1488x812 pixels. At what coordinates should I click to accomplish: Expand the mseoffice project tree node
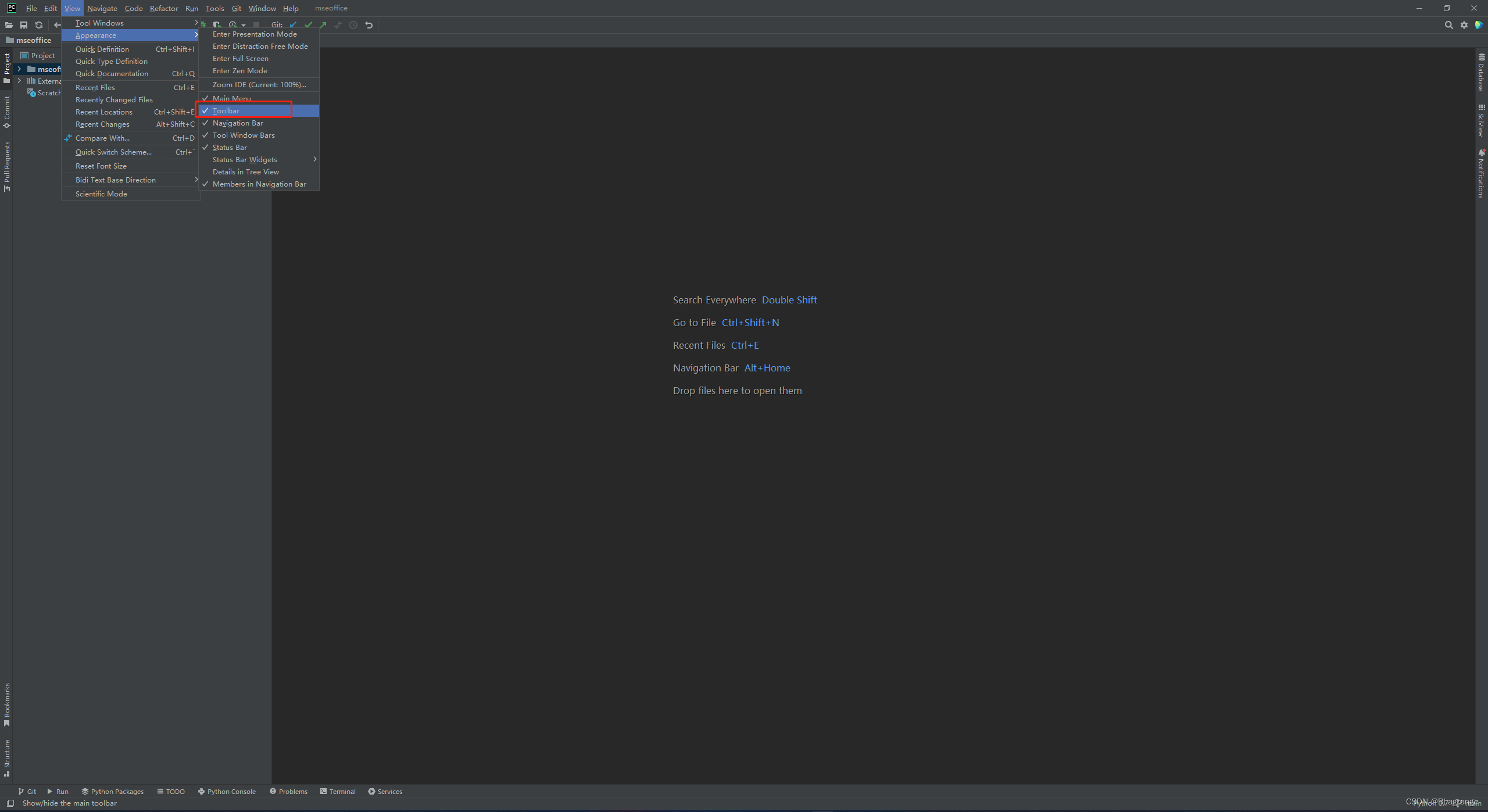tap(19, 69)
